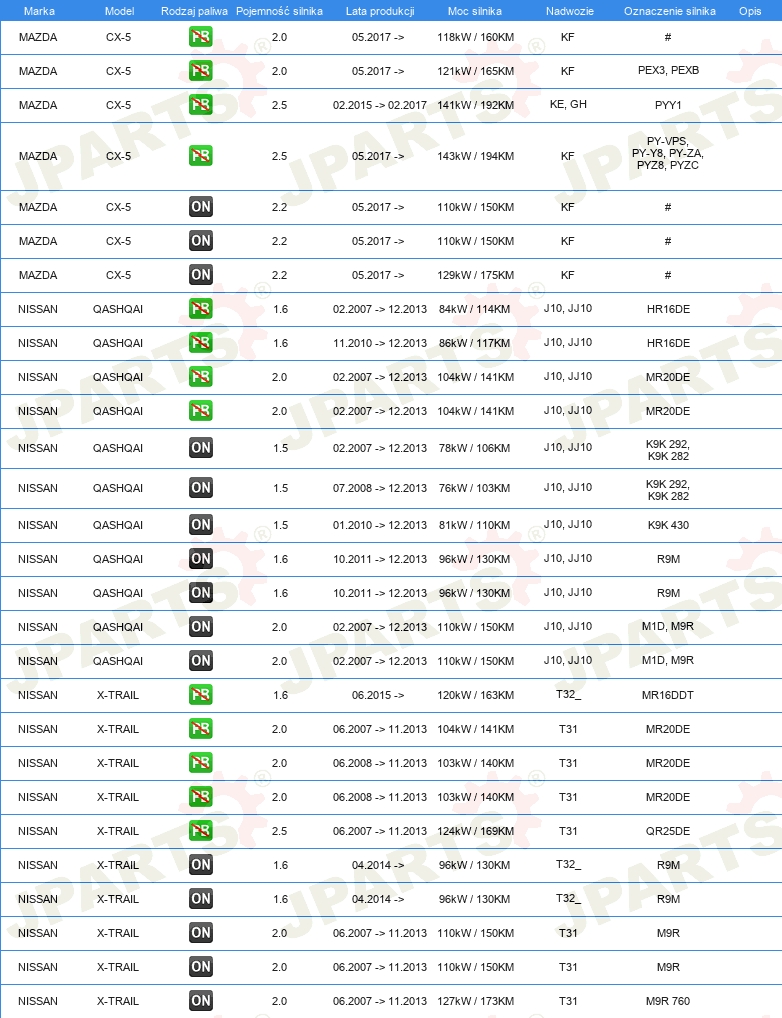Image resolution: width=782 pixels, height=1018 pixels.
Task: Click petrol fuel icon in CX-5 141kW/192KM row
Action: pos(201,105)
